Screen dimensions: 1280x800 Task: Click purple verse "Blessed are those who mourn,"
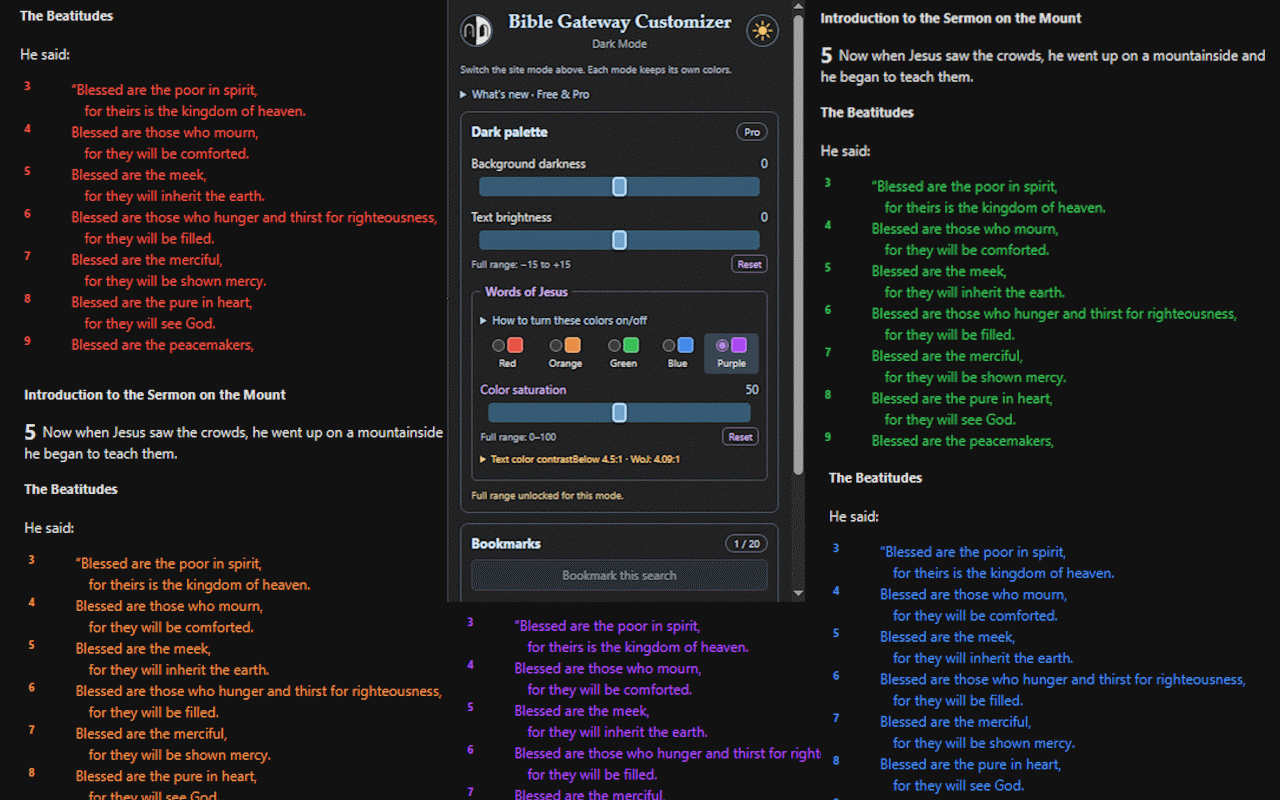[608, 669]
